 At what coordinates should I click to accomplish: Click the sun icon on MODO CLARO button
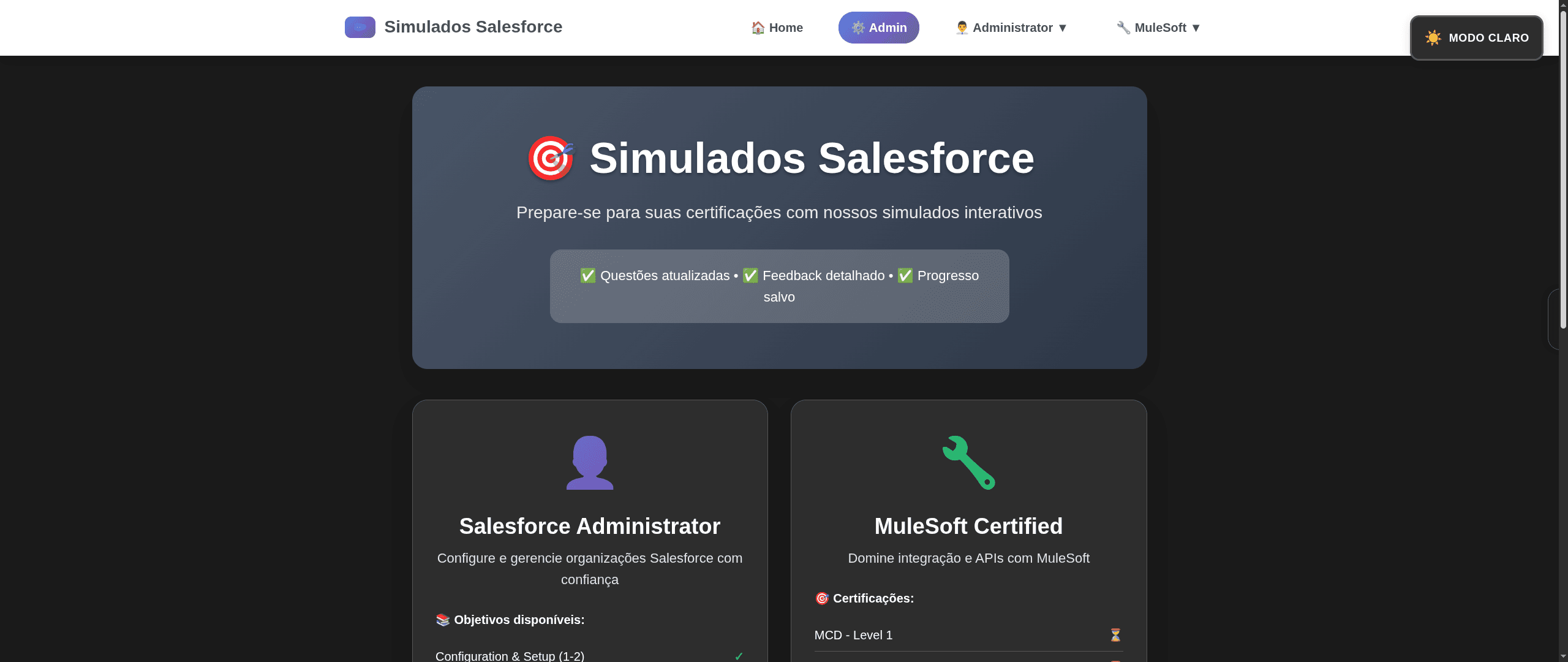[x=1433, y=37]
